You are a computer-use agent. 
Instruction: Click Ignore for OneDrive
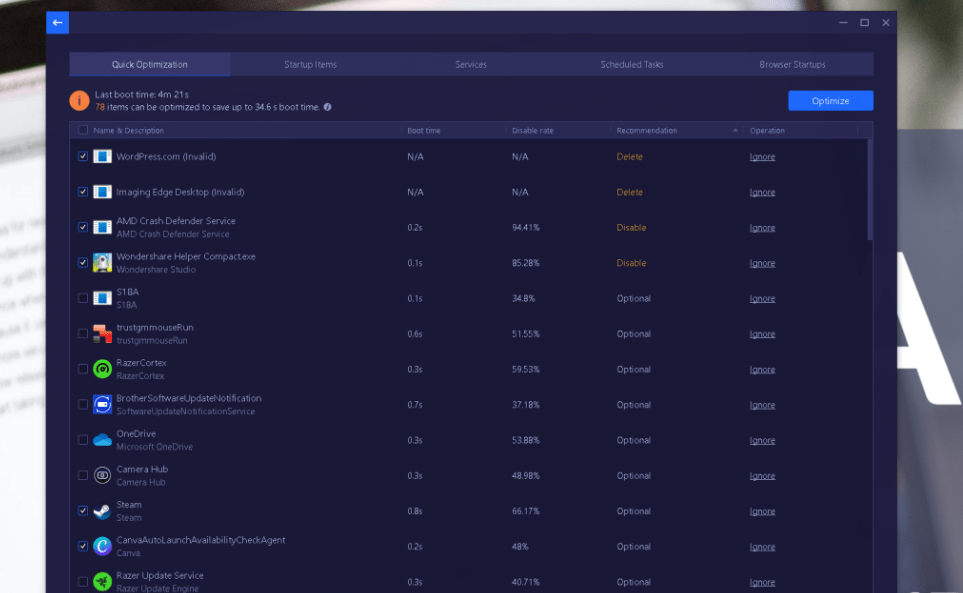click(762, 440)
